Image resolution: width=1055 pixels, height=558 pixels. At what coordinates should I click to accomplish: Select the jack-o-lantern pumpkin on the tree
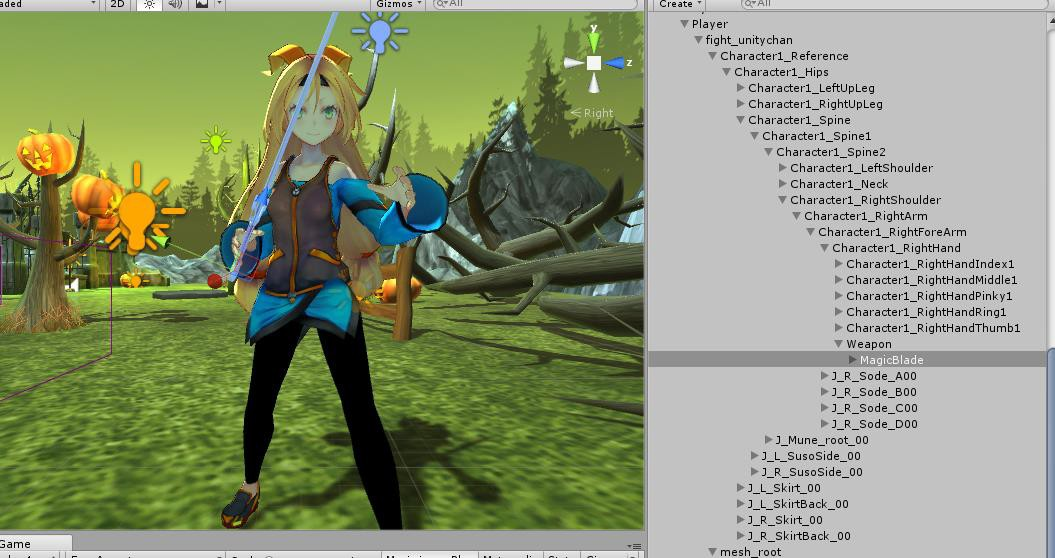(45, 153)
